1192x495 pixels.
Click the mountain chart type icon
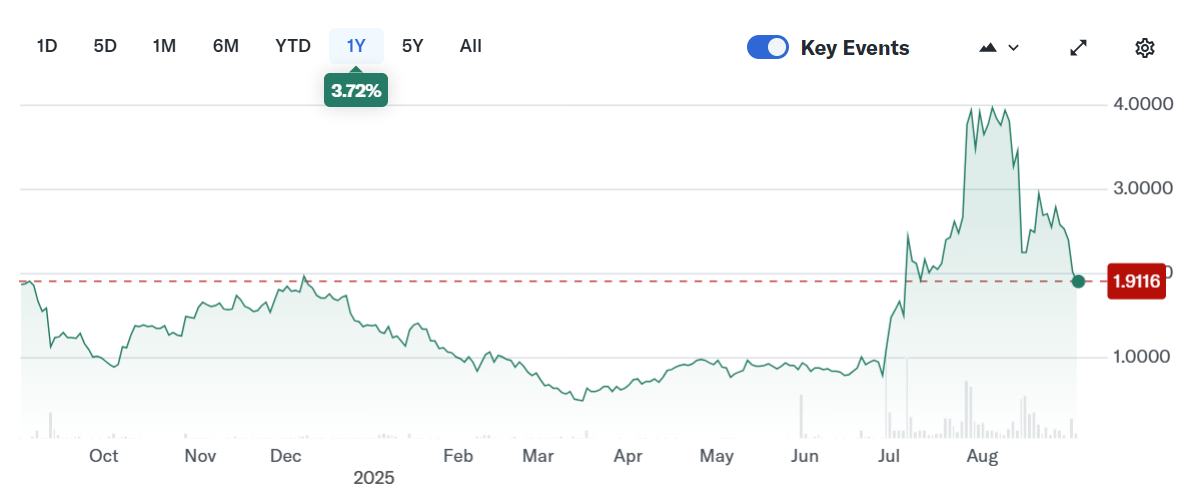[x=989, y=48]
